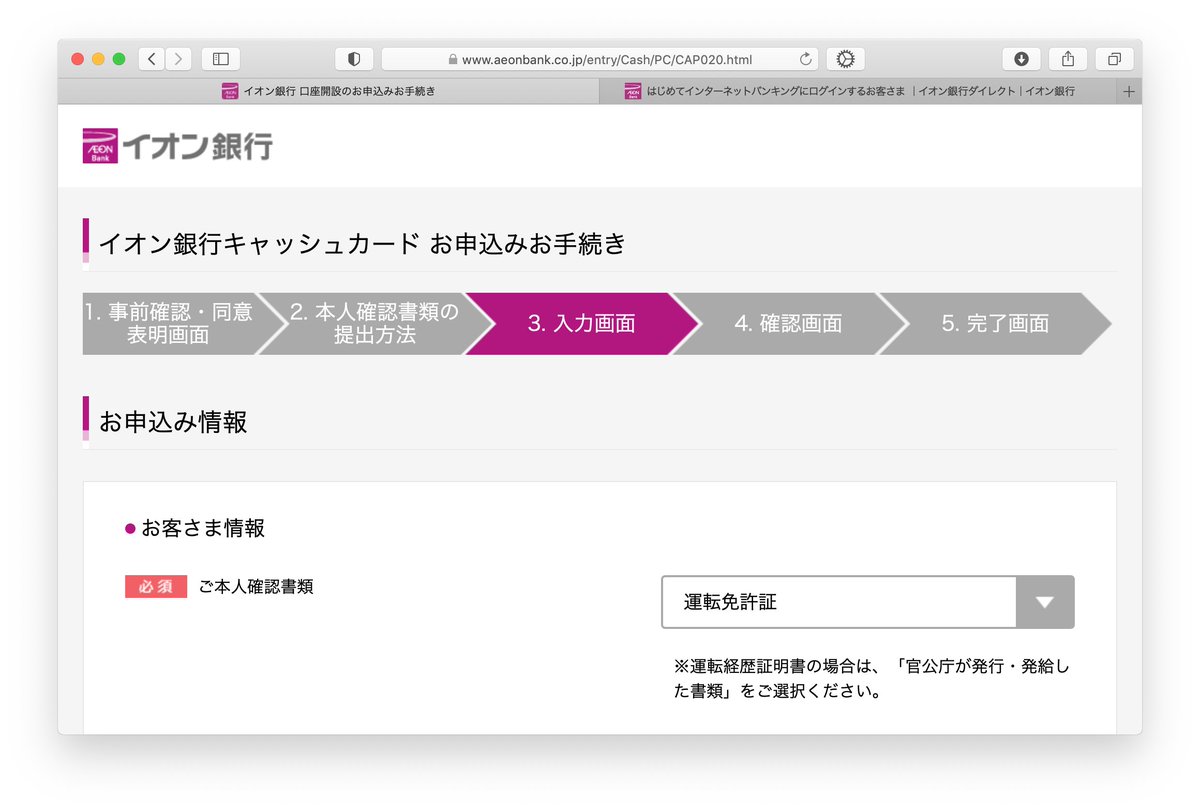The height and width of the screenshot is (811, 1200).
Task: Select step 4 確認画面
Action: click(x=788, y=323)
